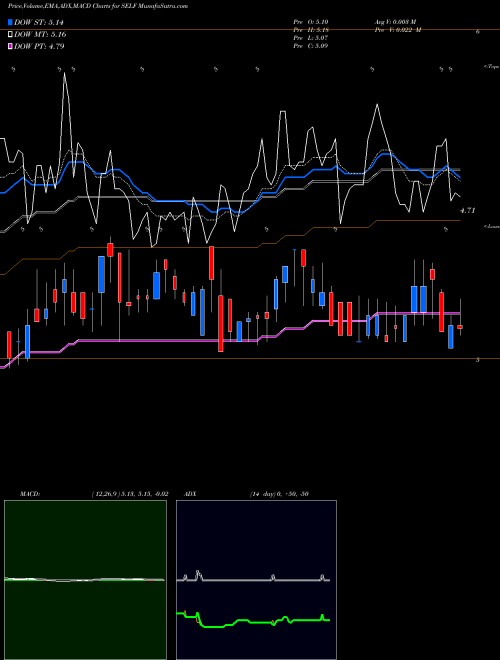Viewport: 500px width, 660px height.
Task: Click the tall white spike line peak near the chart's left
Action: tap(64, 74)
